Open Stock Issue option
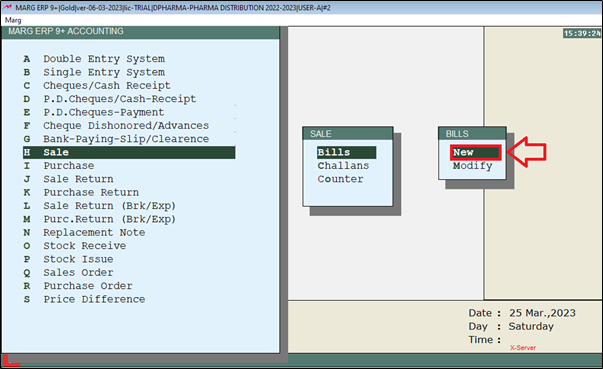Viewport: 603px width, 369px height. pyautogui.click(x=78, y=259)
